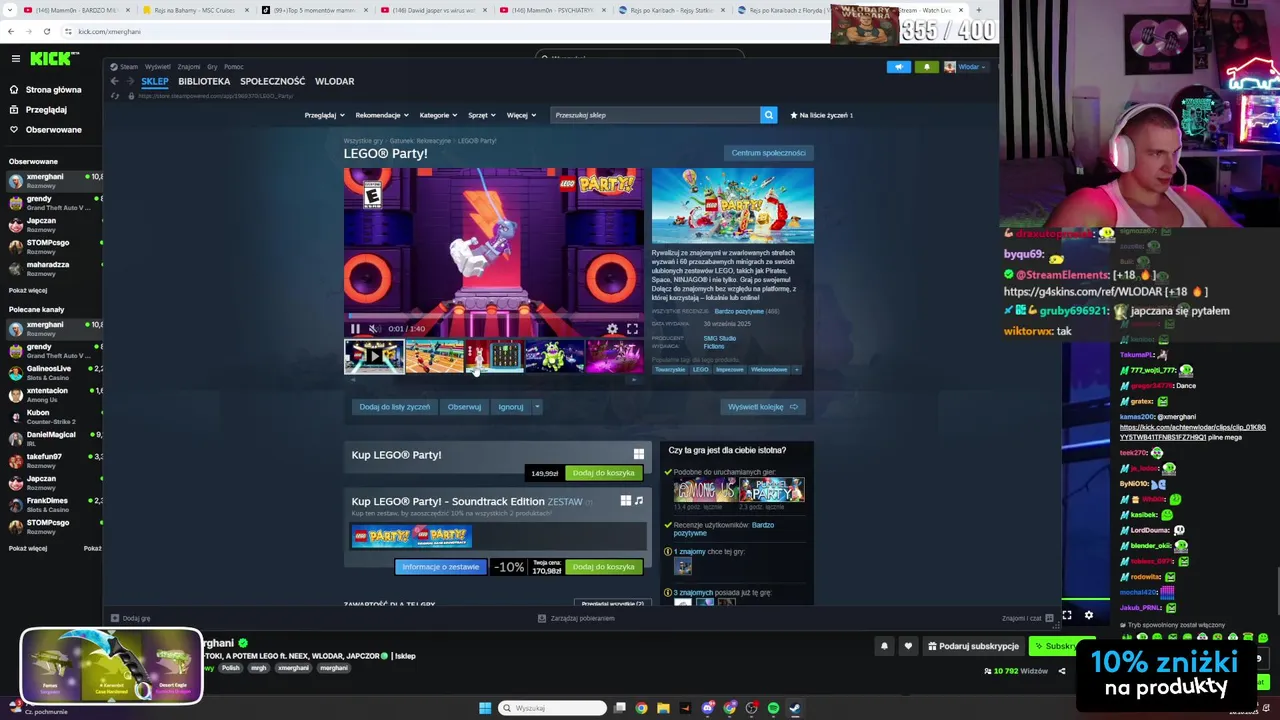
Task: Open Centrum społeczności for LEGO Party
Action: point(768,153)
